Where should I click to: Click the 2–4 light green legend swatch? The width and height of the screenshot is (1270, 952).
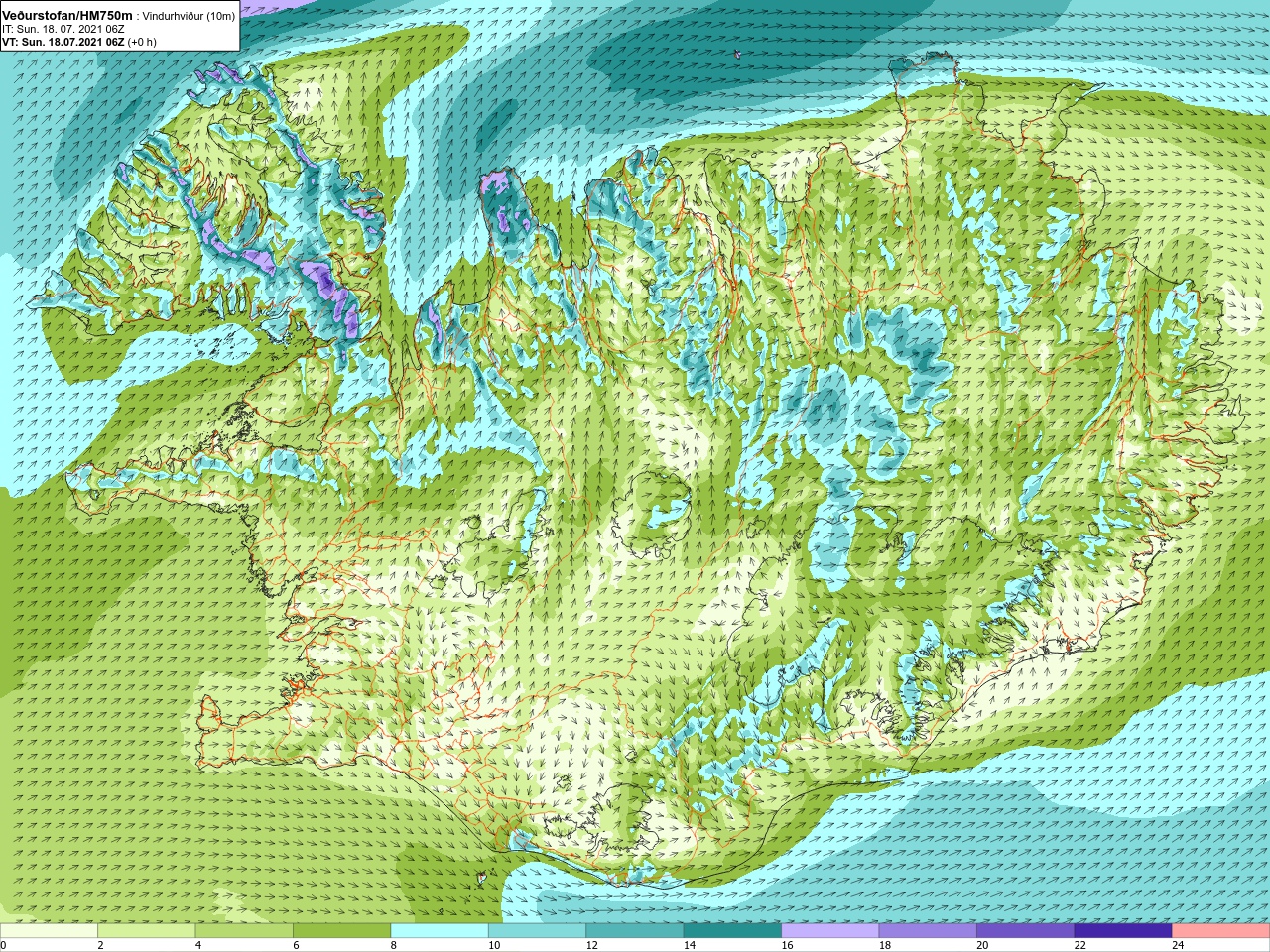[x=147, y=931]
